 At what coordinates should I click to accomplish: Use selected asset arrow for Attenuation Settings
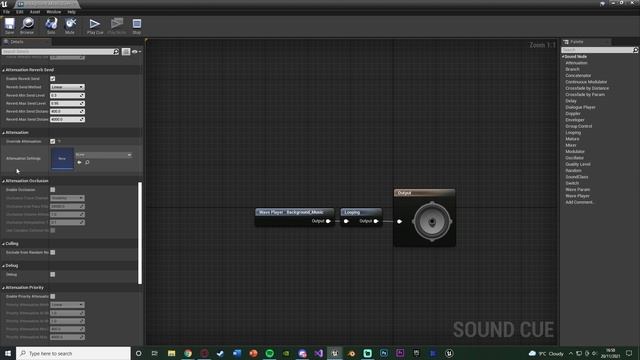pyautogui.click(x=79, y=162)
